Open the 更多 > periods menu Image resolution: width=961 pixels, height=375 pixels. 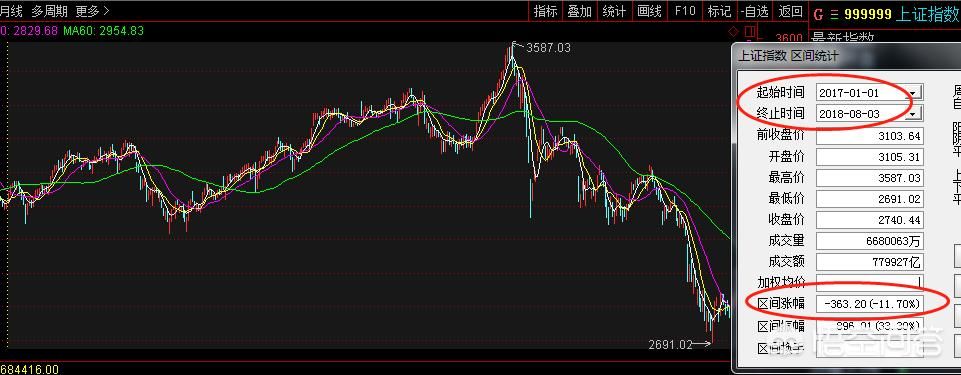coord(93,11)
